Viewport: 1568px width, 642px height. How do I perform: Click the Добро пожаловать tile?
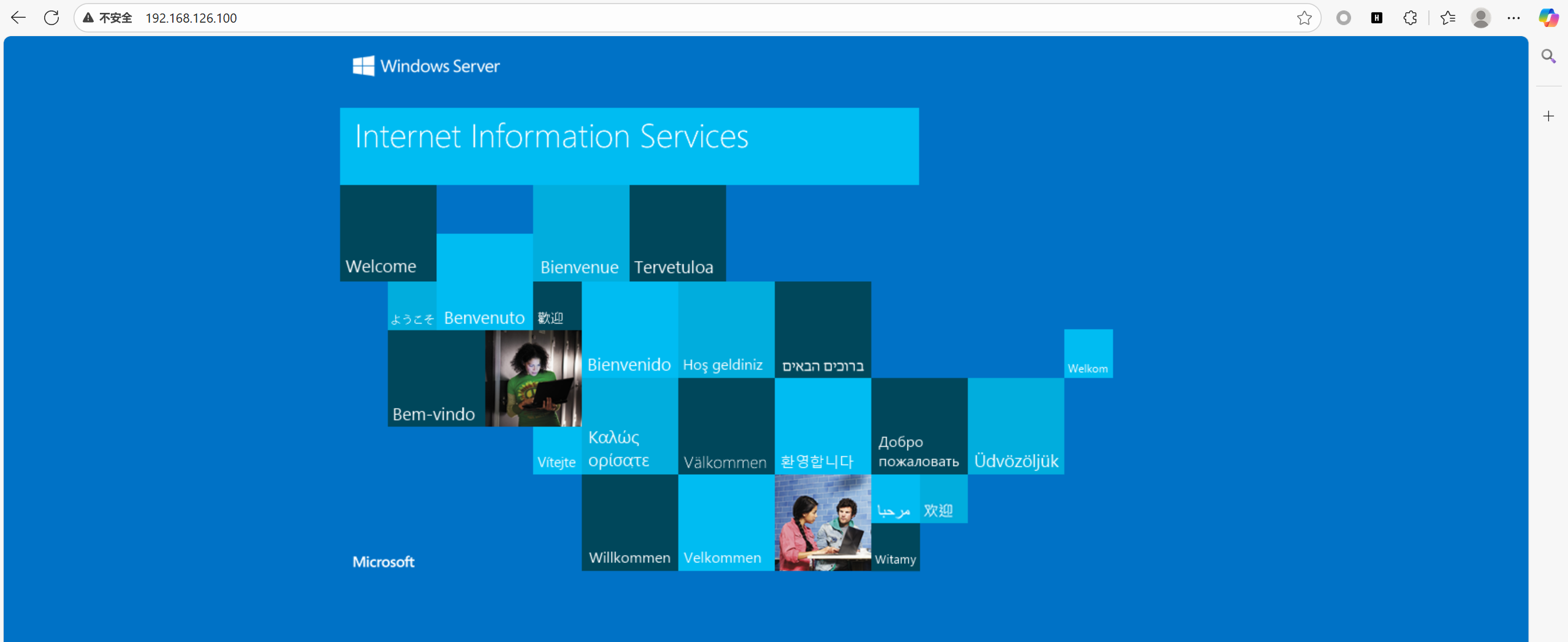pyautogui.click(x=919, y=426)
